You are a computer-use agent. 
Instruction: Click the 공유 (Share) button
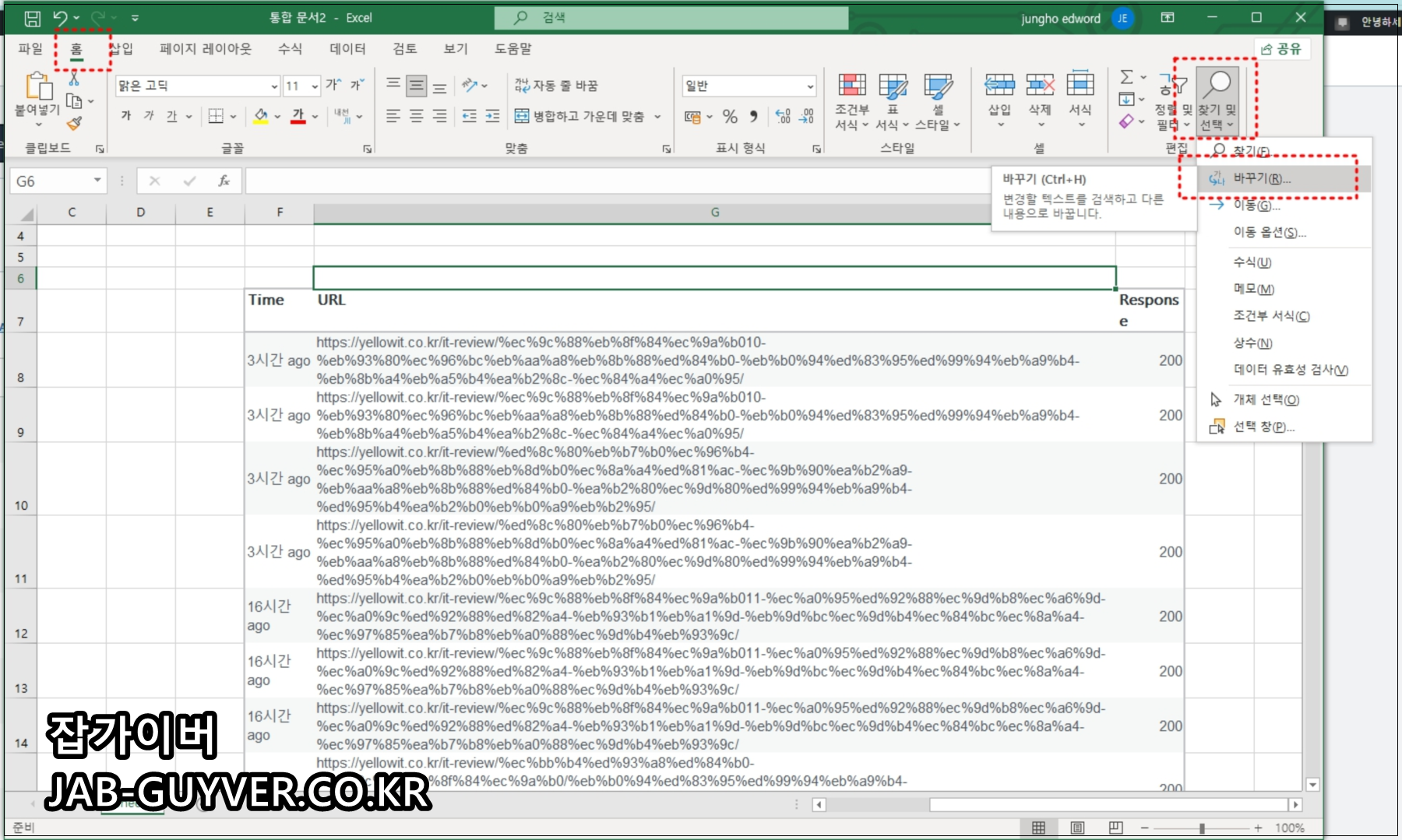pyautogui.click(x=1282, y=48)
